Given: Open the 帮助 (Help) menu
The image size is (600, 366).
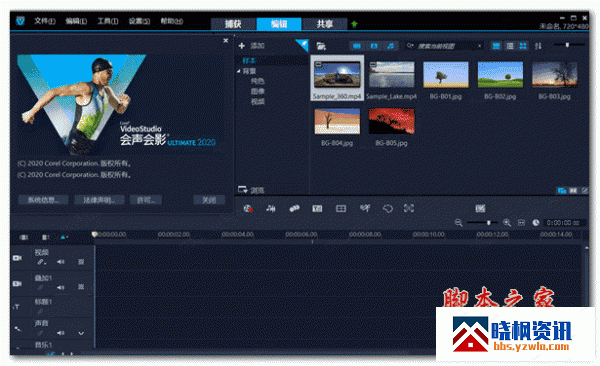Looking at the screenshot, I should (171, 21).
